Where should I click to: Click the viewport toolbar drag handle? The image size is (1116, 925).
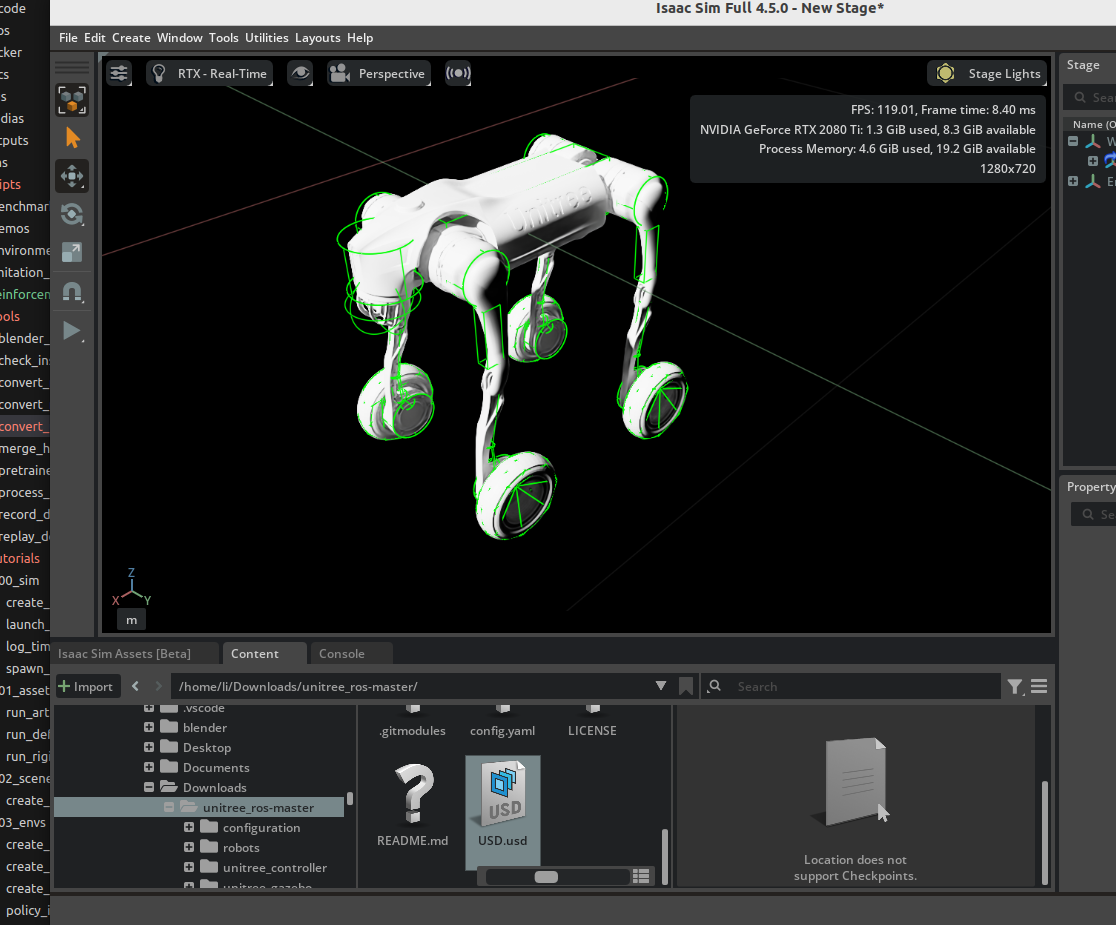72,67
